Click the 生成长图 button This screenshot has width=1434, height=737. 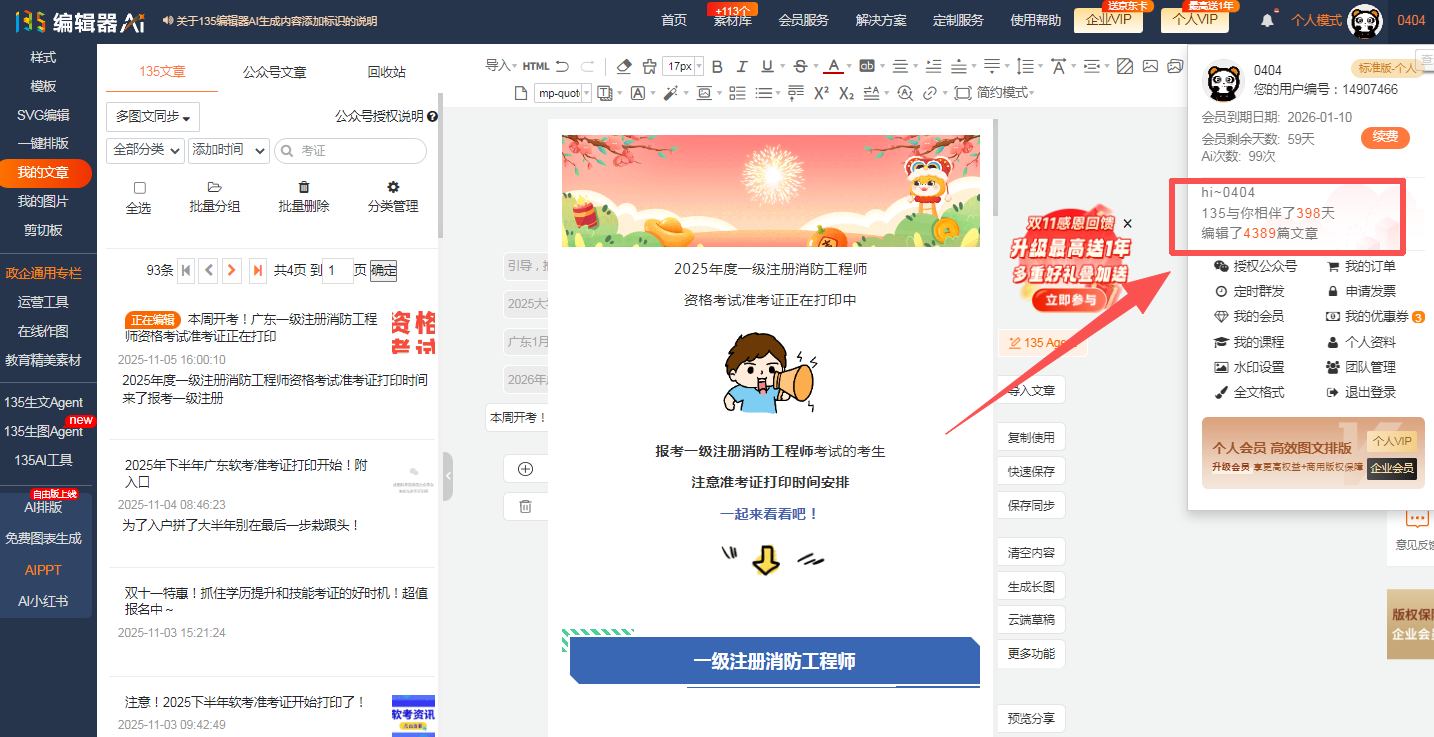pos(1031,586)
